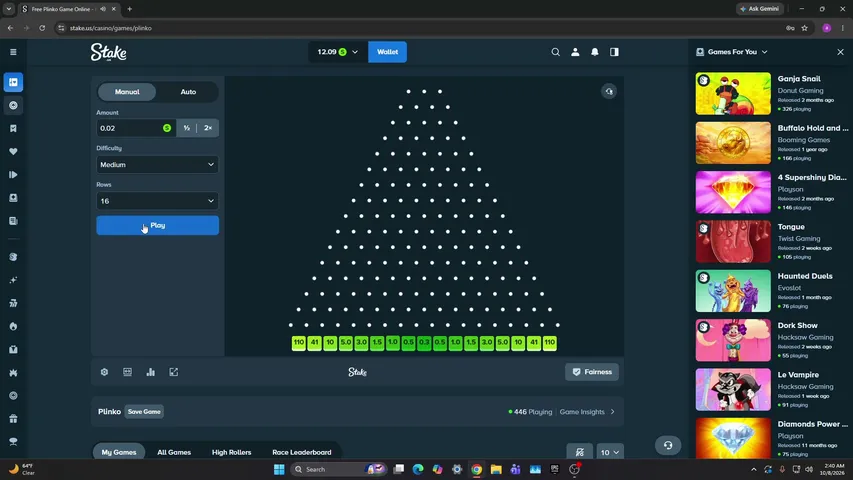Open Haunted Duels game title
The image size is (853, 480).
click(x=805, y=276)
